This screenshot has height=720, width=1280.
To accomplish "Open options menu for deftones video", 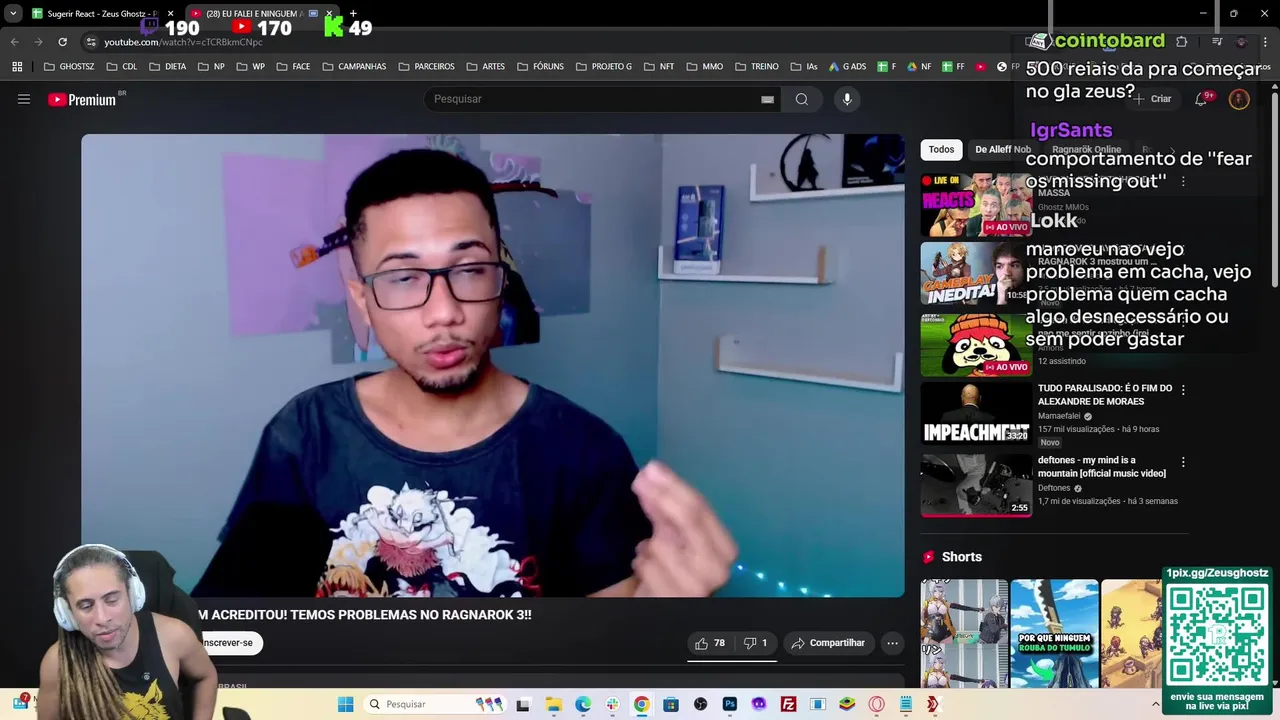I will 1183,462.
